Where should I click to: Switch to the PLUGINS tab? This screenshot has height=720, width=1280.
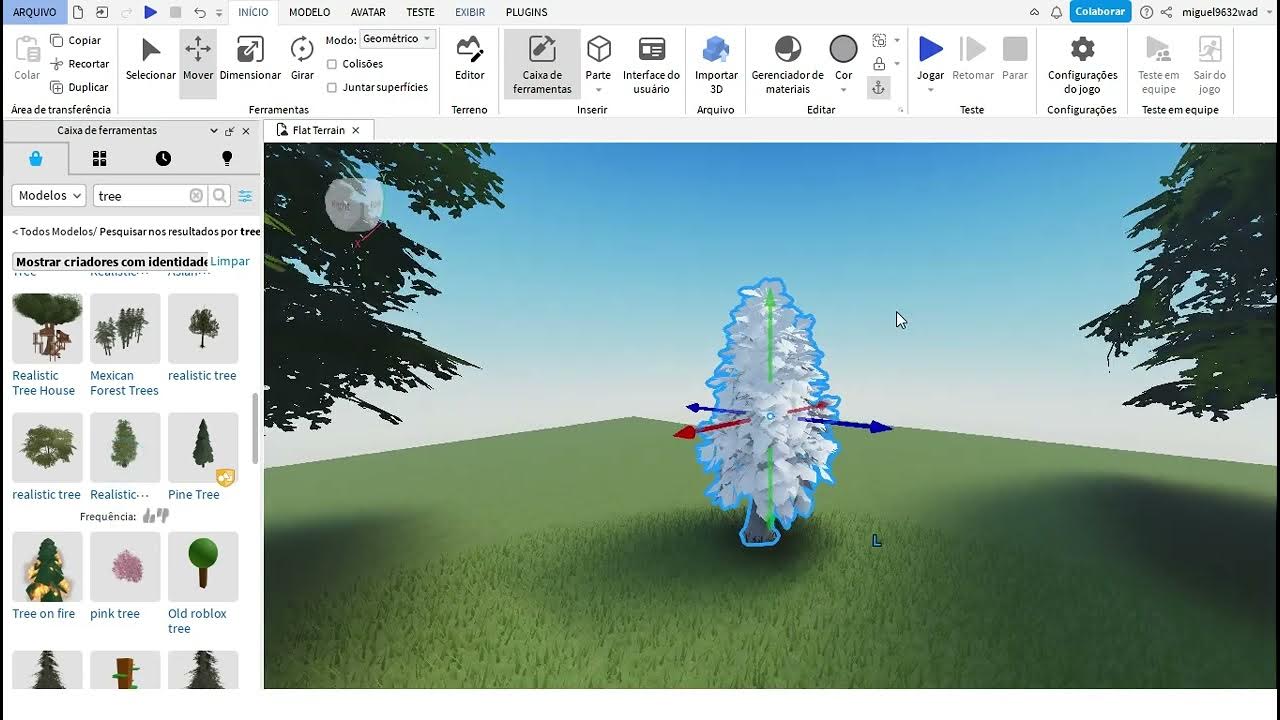pyautogui.click(x=526, y=12)
